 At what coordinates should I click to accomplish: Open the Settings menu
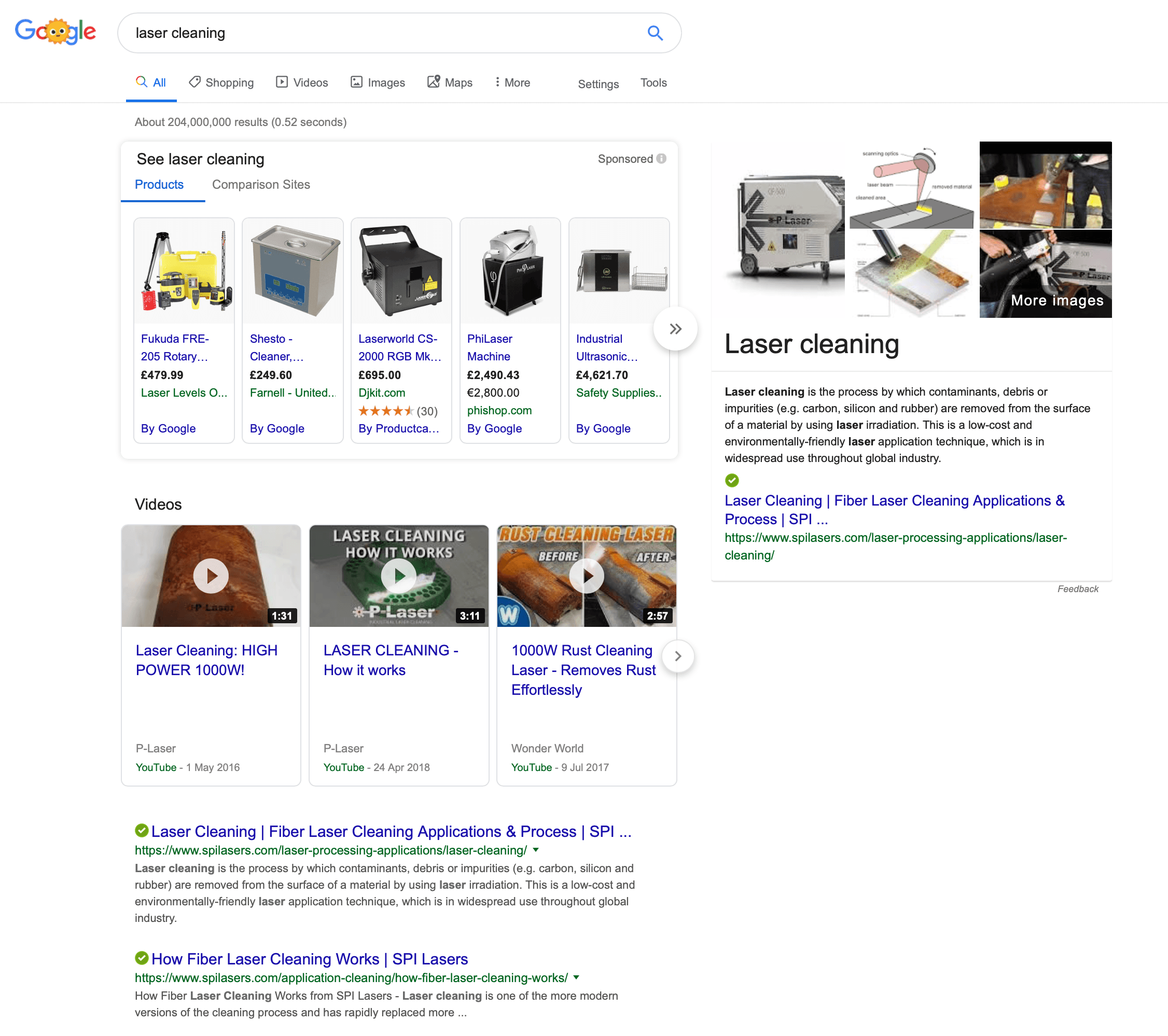[x=597, y=83]
